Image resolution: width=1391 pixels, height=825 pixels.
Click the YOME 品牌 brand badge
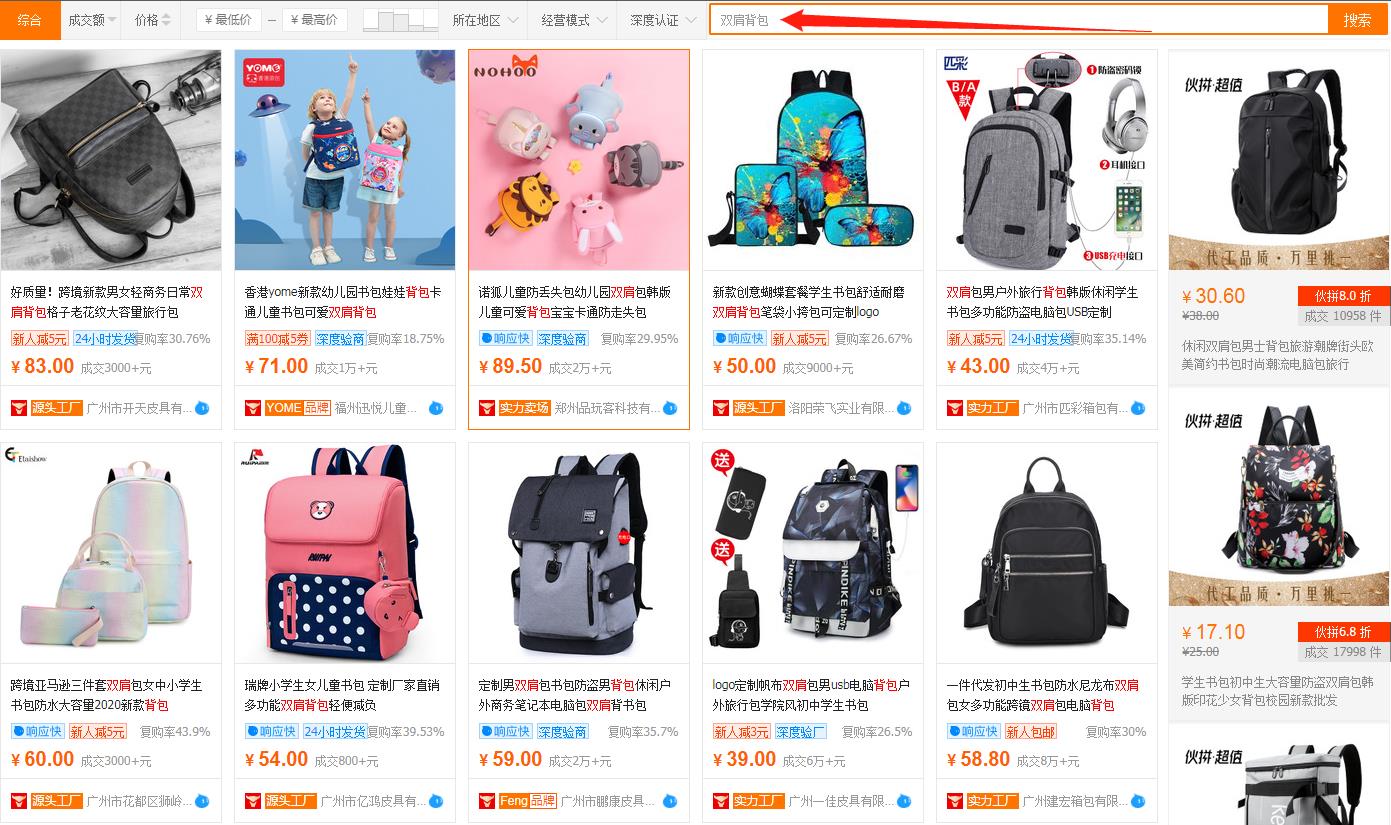click(297, 408)
